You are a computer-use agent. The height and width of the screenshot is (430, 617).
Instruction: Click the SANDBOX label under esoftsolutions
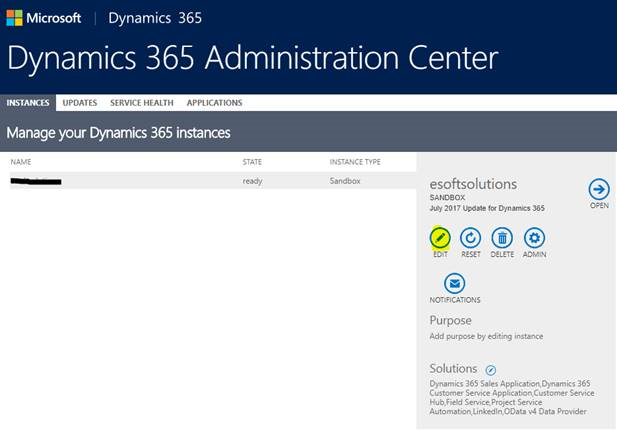point(447,197)
